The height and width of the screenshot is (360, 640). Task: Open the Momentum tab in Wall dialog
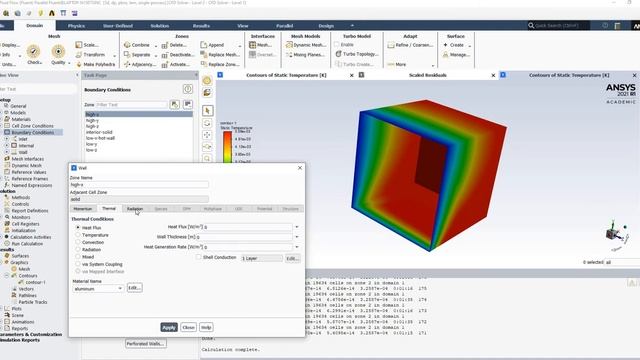coord(83,209)
